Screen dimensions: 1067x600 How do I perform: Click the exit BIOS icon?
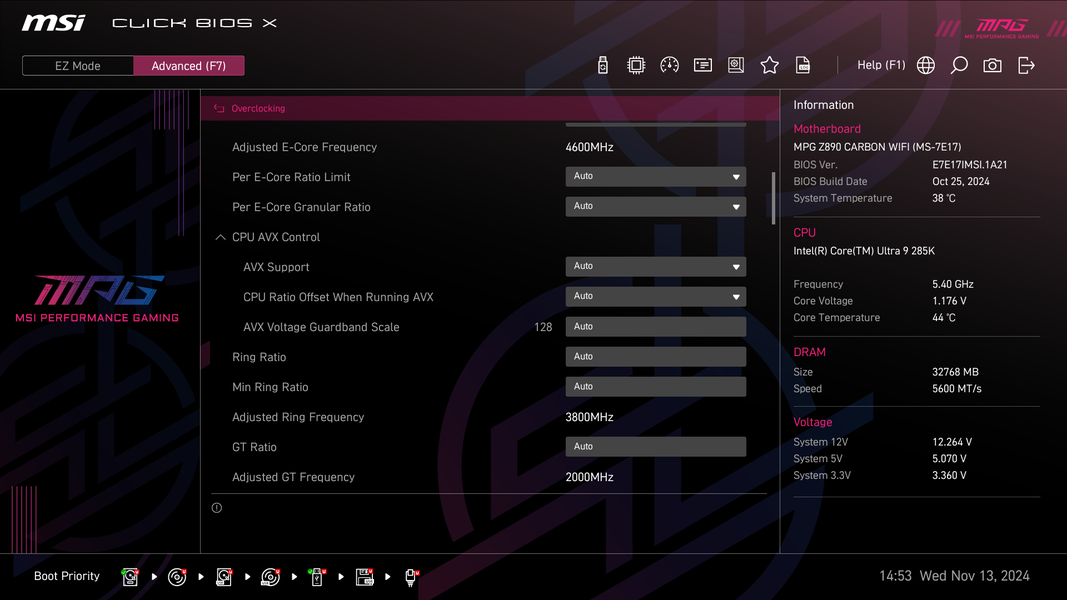(x=1025, y=65)
